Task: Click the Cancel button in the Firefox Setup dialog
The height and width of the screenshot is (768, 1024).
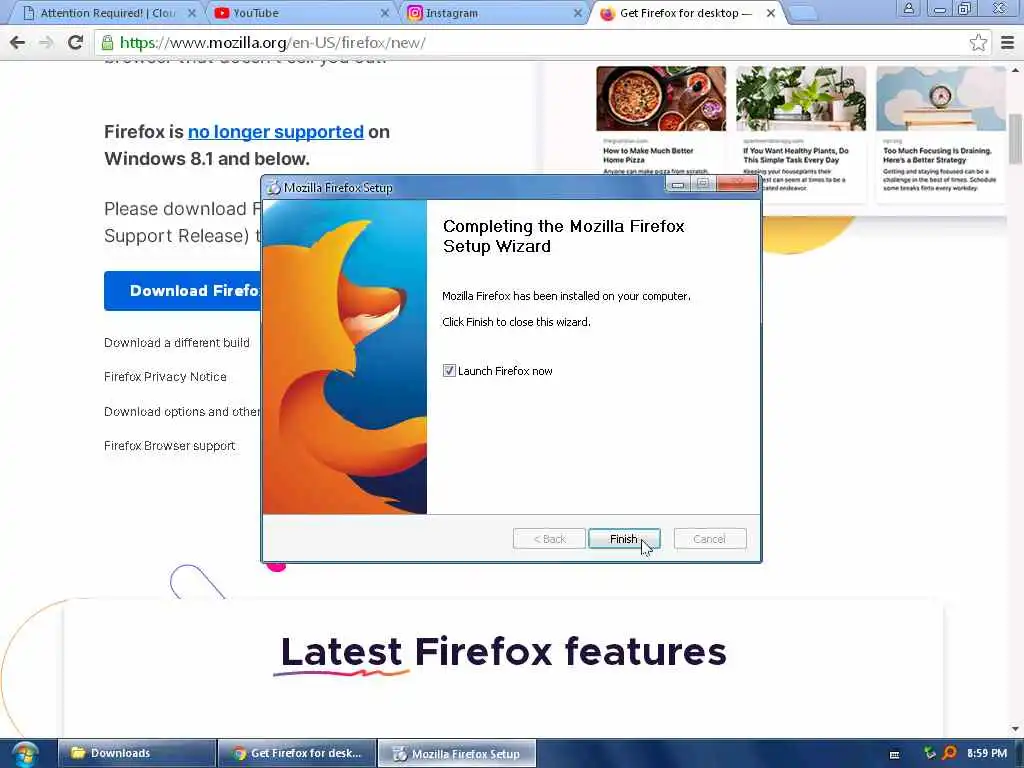Action: [709, 539]
